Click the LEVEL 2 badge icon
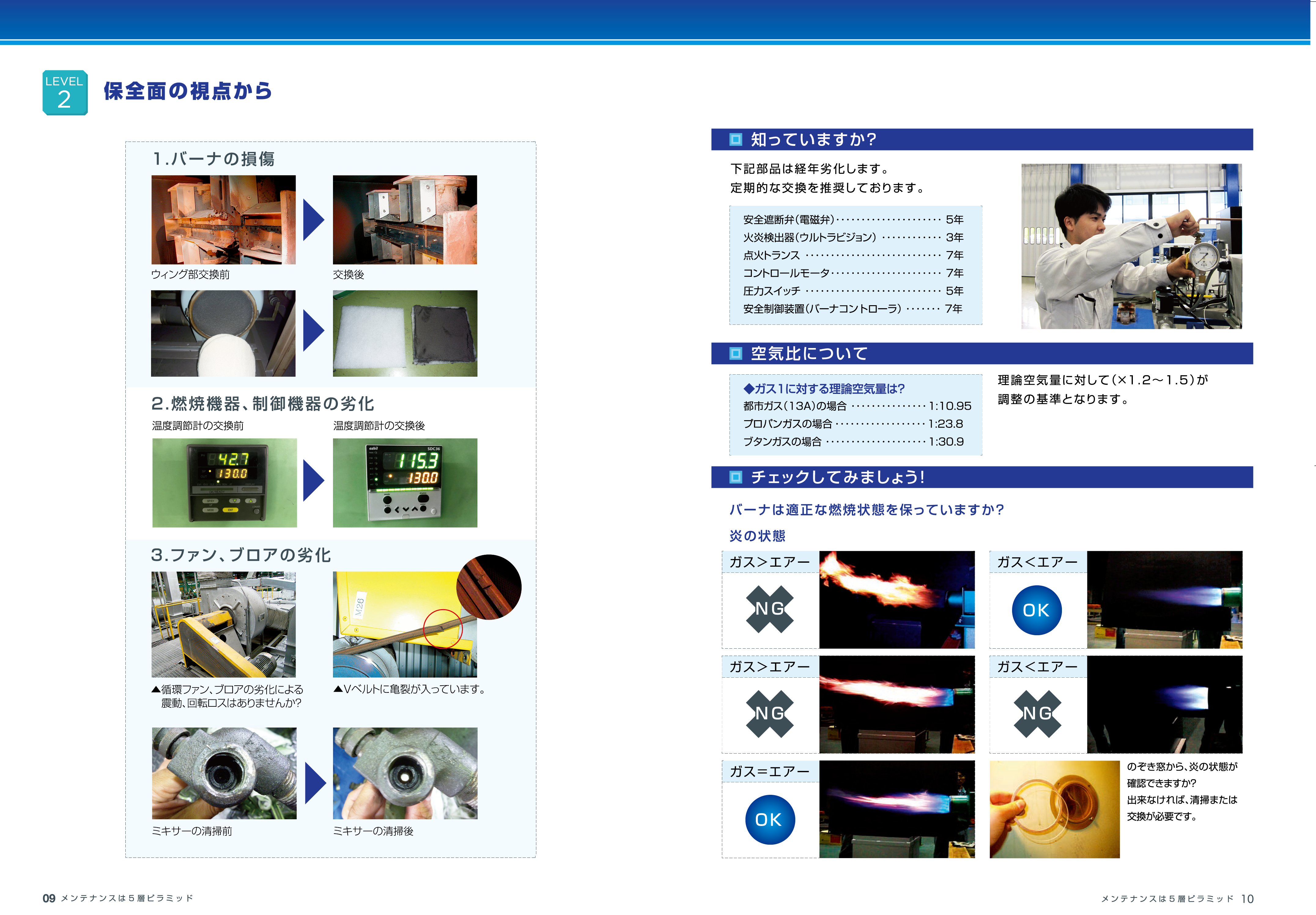 [65, 92]
